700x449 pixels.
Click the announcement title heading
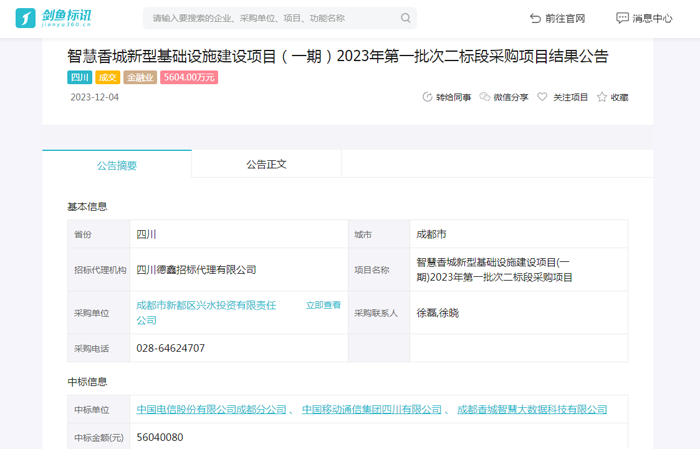point(338,56)
